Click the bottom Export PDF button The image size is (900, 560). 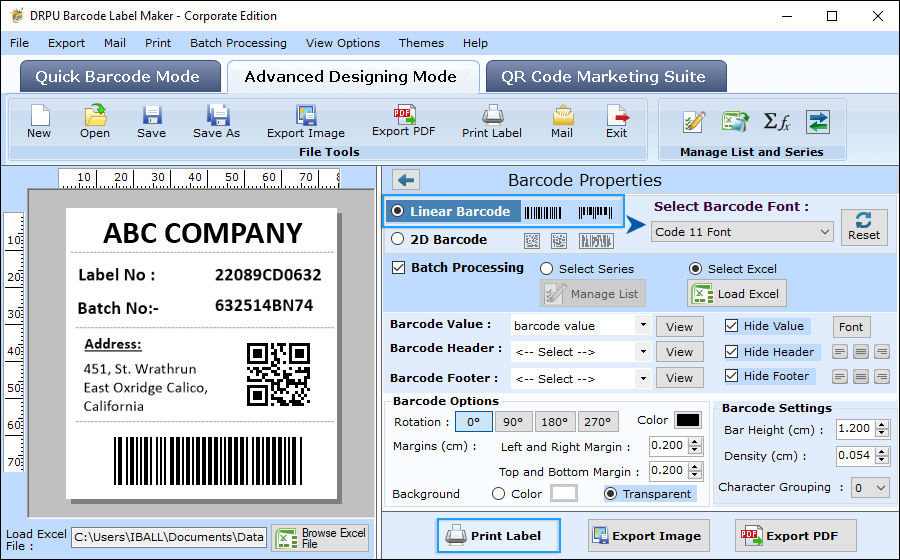click(x=796, y=536)
